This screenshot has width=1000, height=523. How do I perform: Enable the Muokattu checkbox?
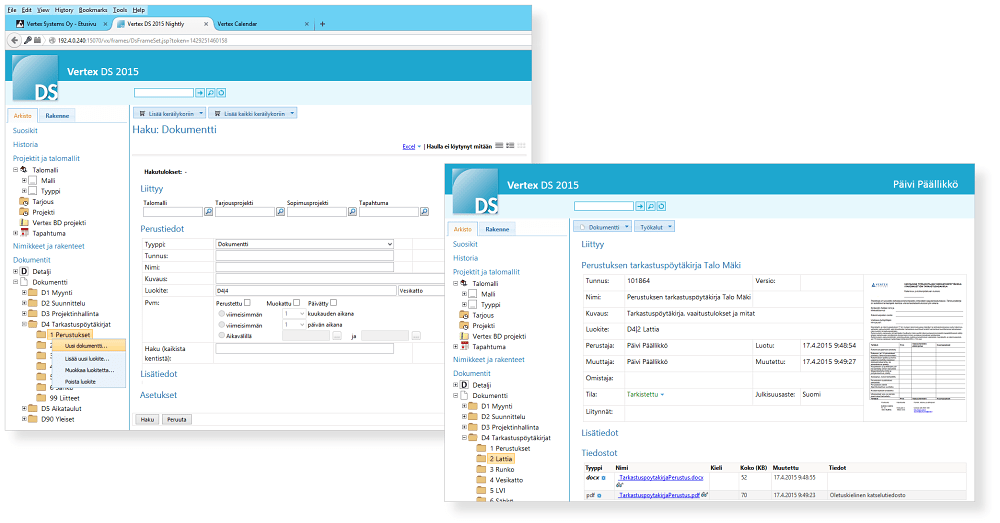(x=296, y=303)
